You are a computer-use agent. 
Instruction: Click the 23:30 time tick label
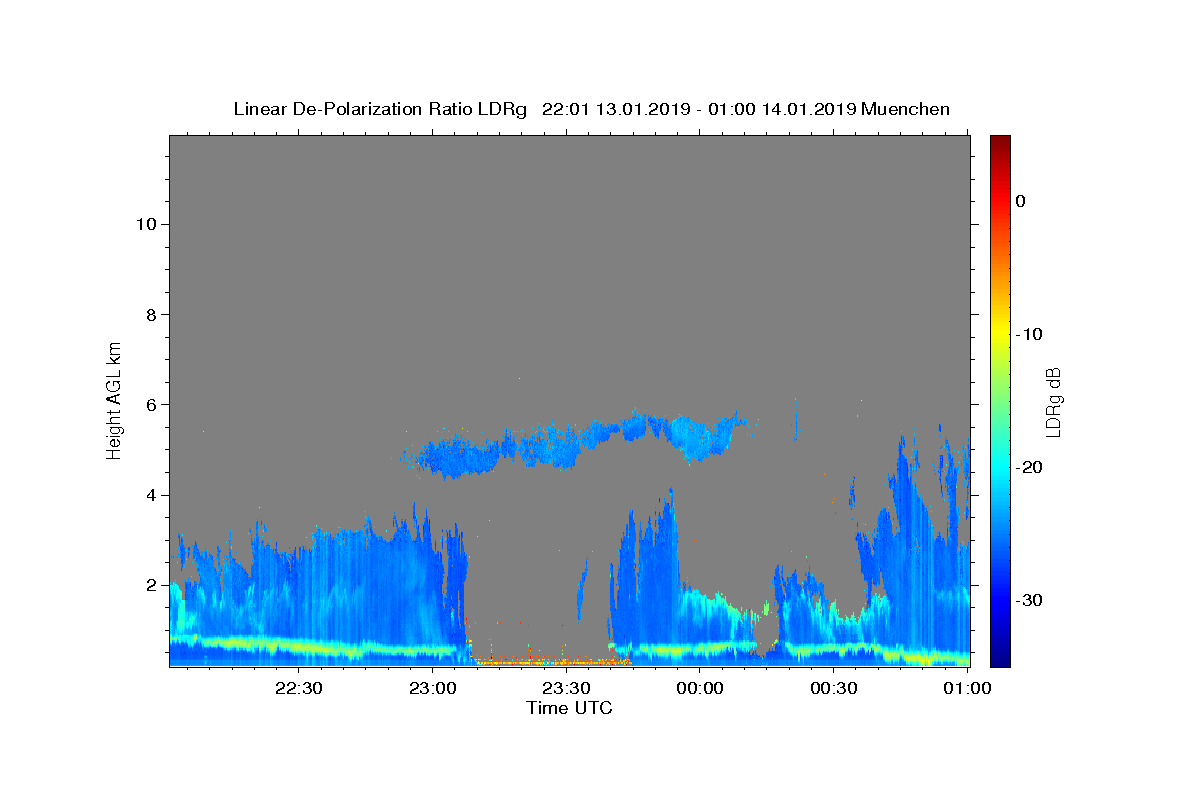click(566, 688)
